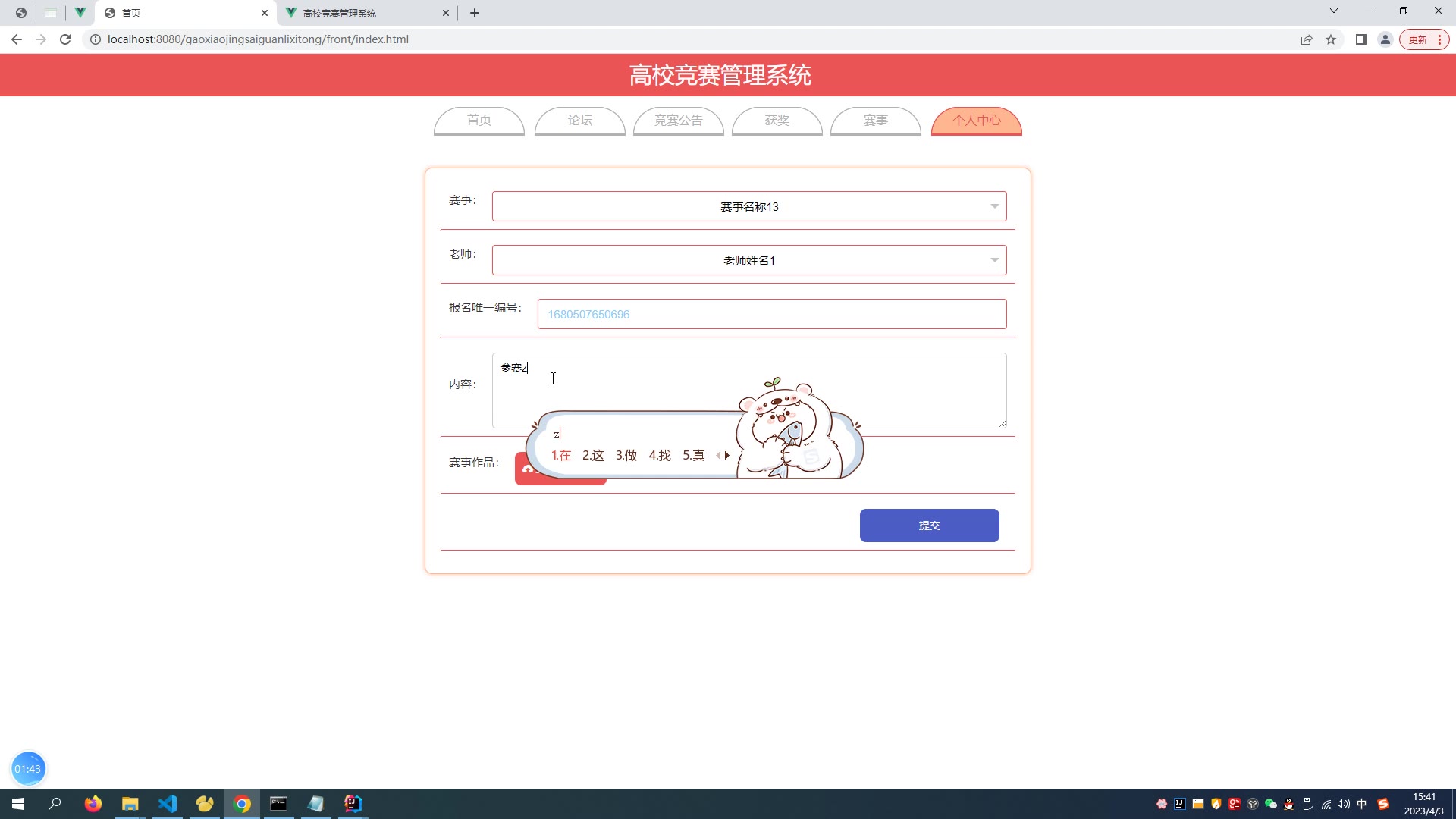Viewport: 1456px width, 819px height.
Task: Open the browser side panel icon
Action: coord(1361,39)
